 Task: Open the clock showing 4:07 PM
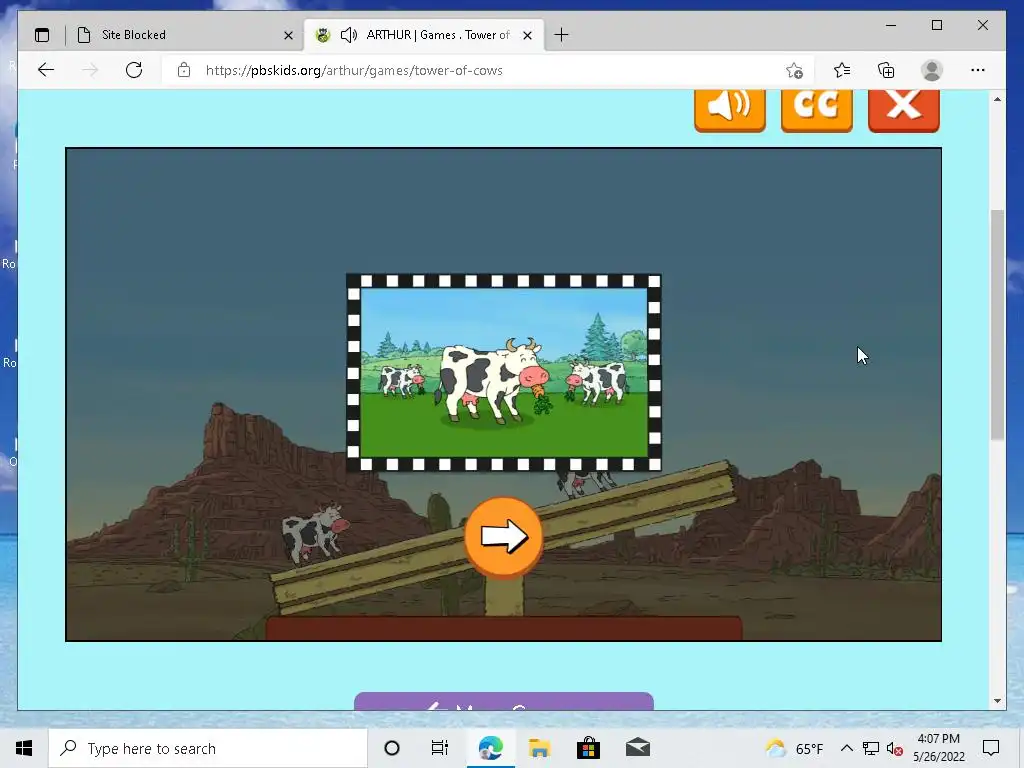(x=938, y=748)
